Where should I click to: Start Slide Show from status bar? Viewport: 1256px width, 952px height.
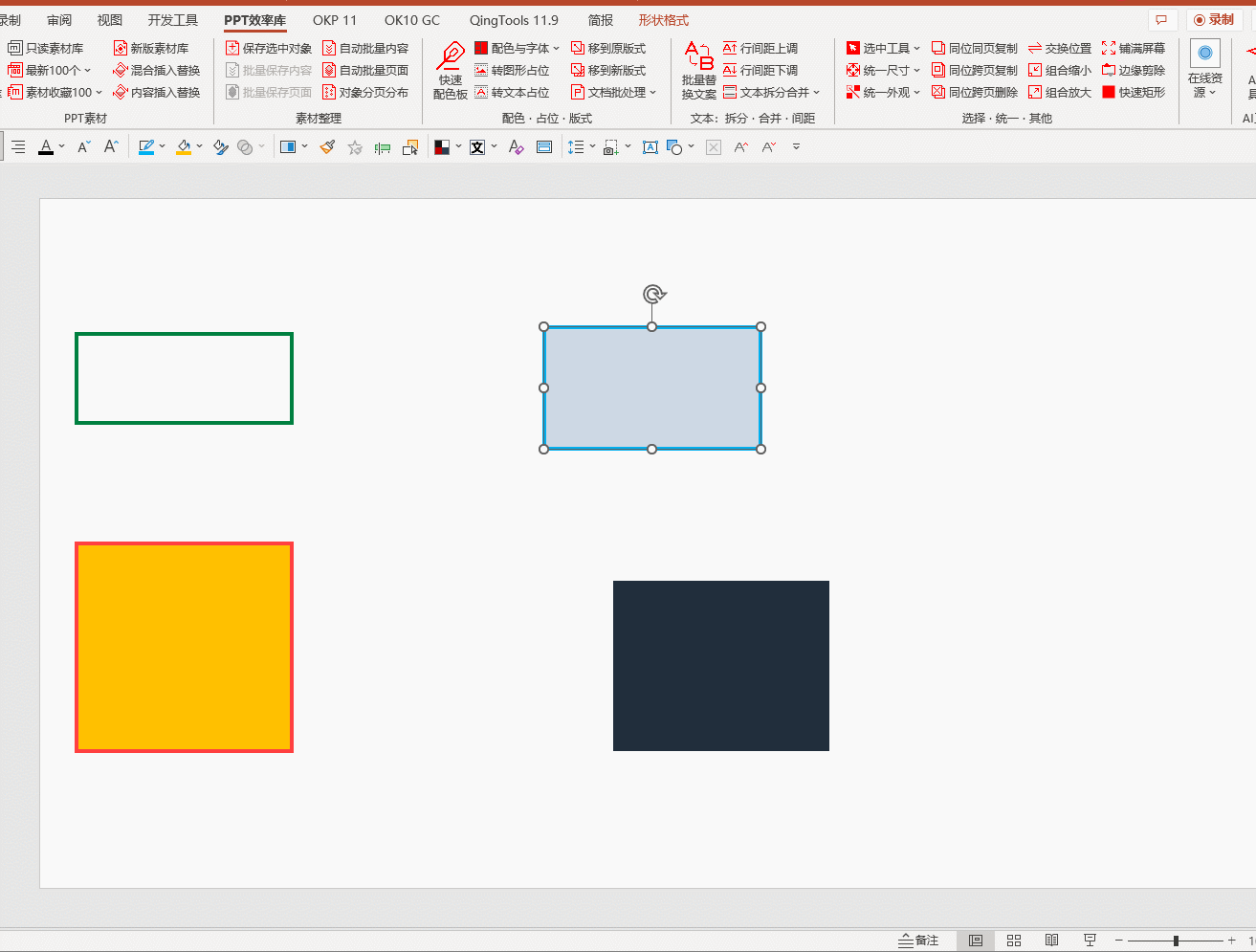coord(1090,941)
